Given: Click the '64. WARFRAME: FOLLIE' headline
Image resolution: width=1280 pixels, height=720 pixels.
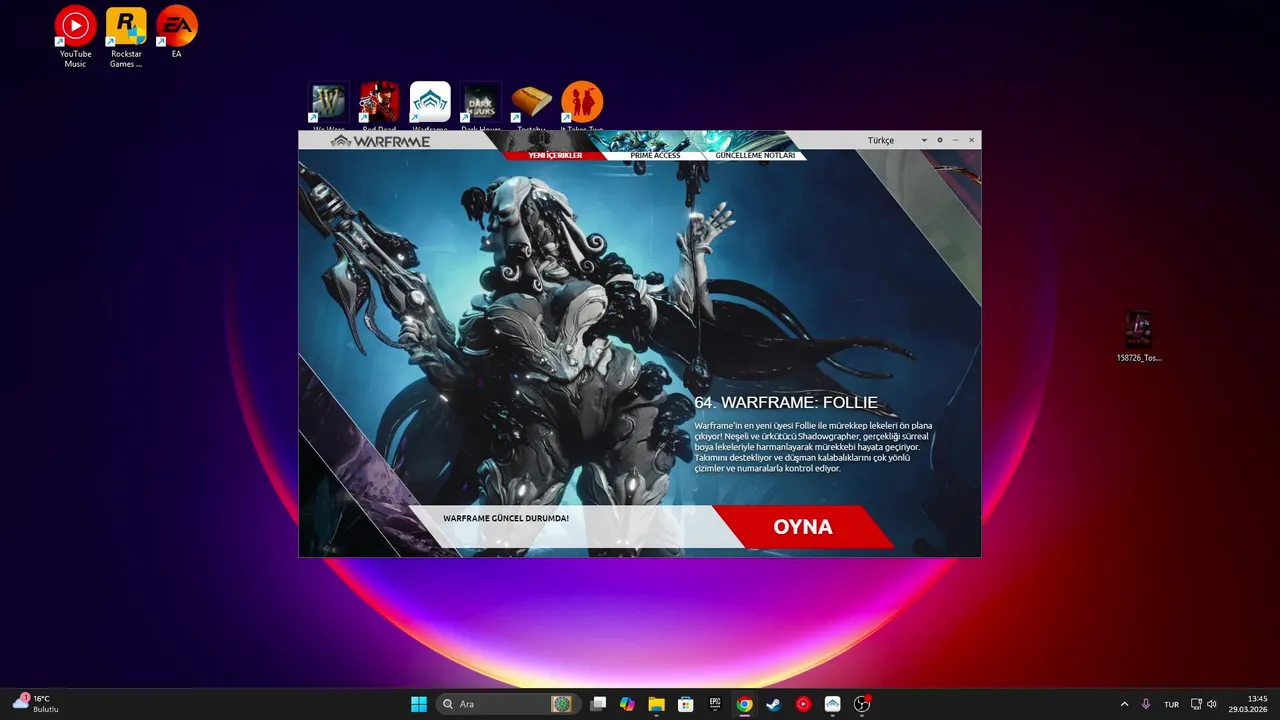Looking at the screenshot, I should tap(786, 403).
